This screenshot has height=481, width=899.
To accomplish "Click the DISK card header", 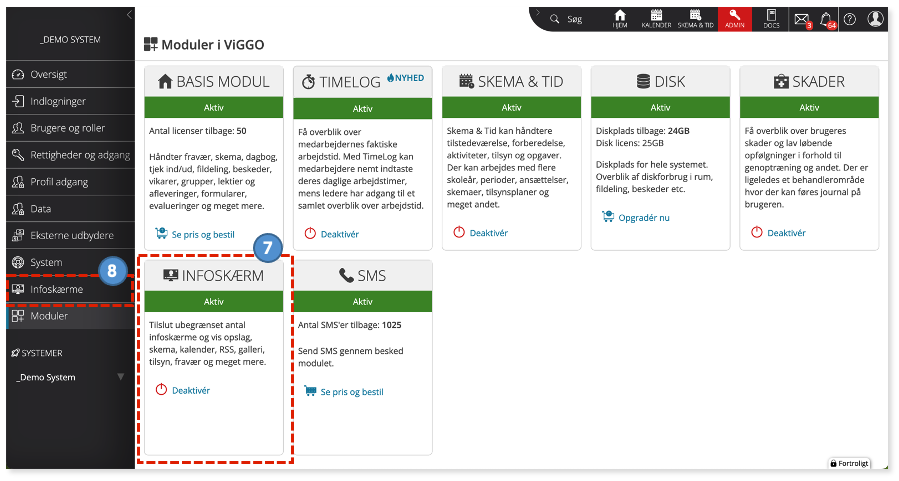I will 660,82.
